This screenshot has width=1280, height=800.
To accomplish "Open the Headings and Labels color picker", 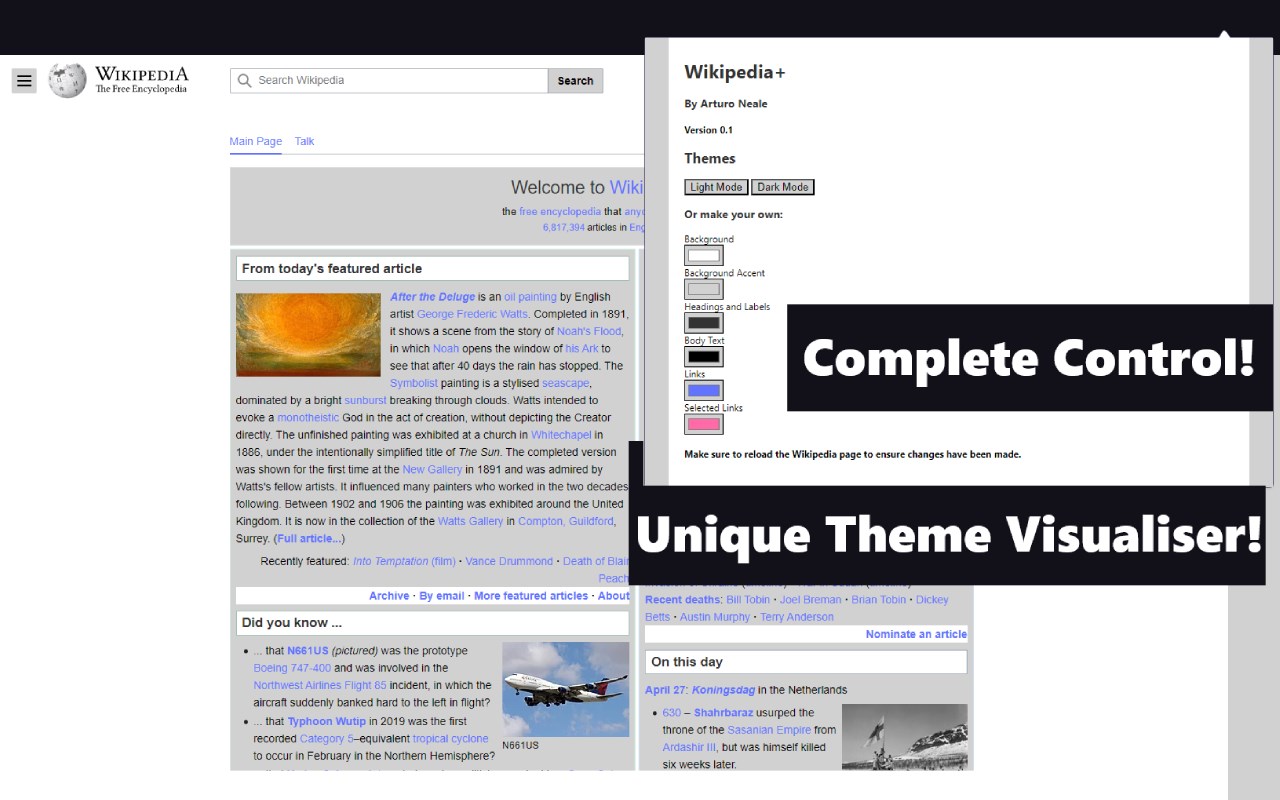I will pos(704,323).
